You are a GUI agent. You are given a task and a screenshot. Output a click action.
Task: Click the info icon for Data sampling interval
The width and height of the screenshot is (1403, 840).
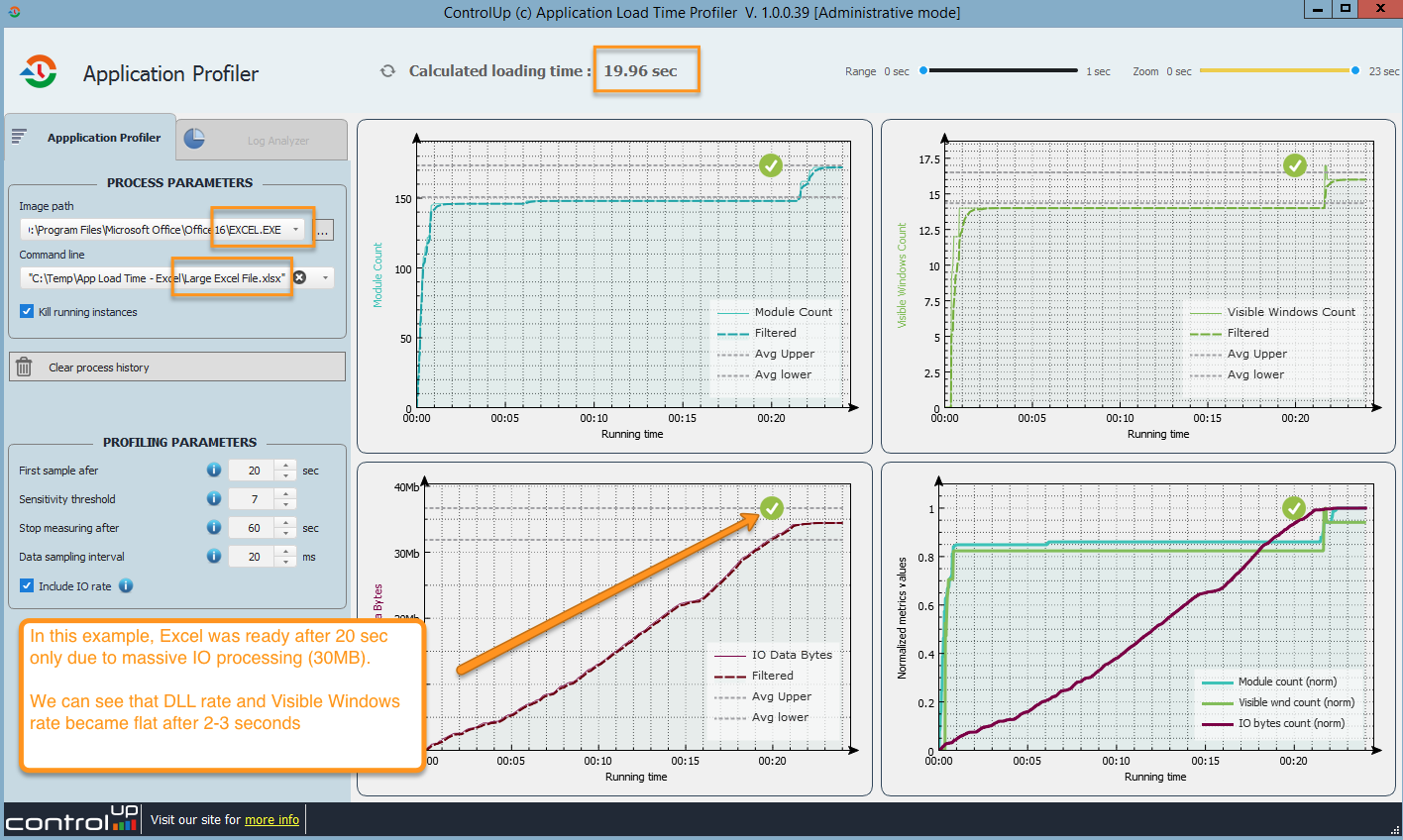[x=213, y=557]
